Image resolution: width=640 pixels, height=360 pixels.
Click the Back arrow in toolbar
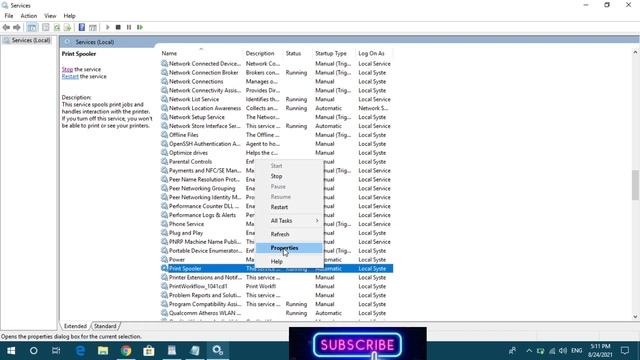pos(6,27)
